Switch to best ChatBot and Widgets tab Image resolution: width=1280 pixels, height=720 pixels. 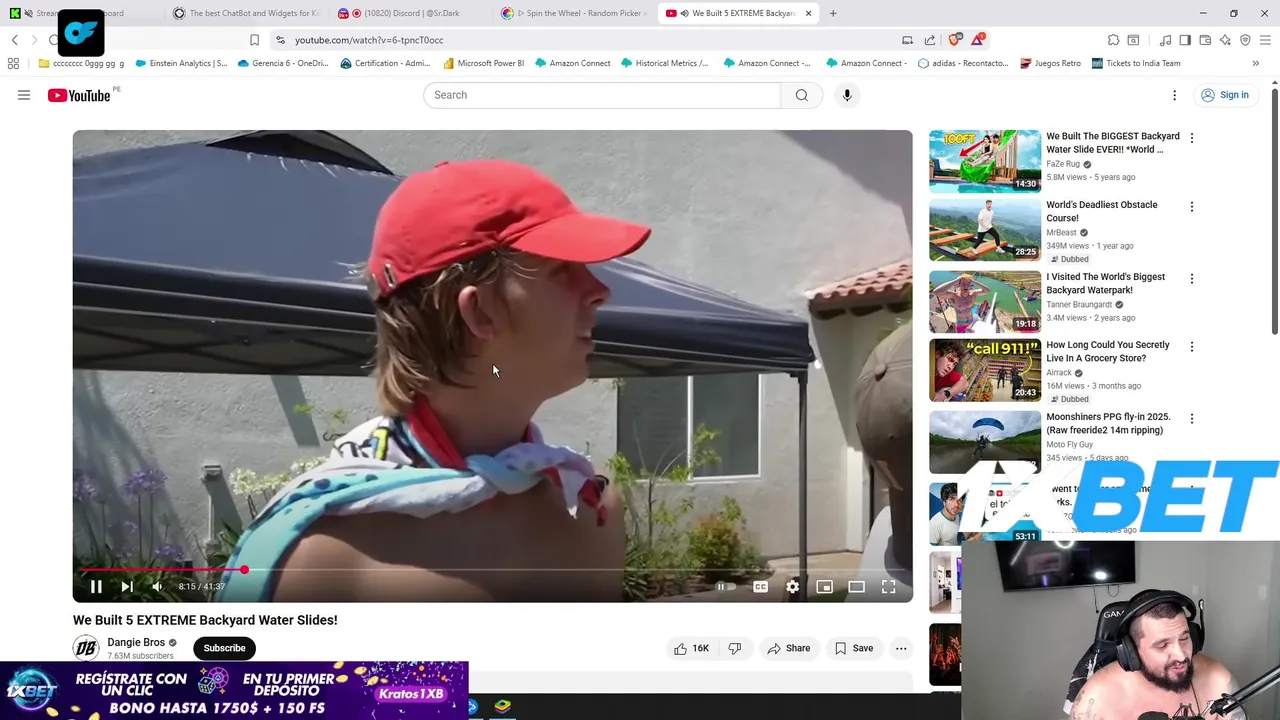pyautogui.click(x=245, y=13)
